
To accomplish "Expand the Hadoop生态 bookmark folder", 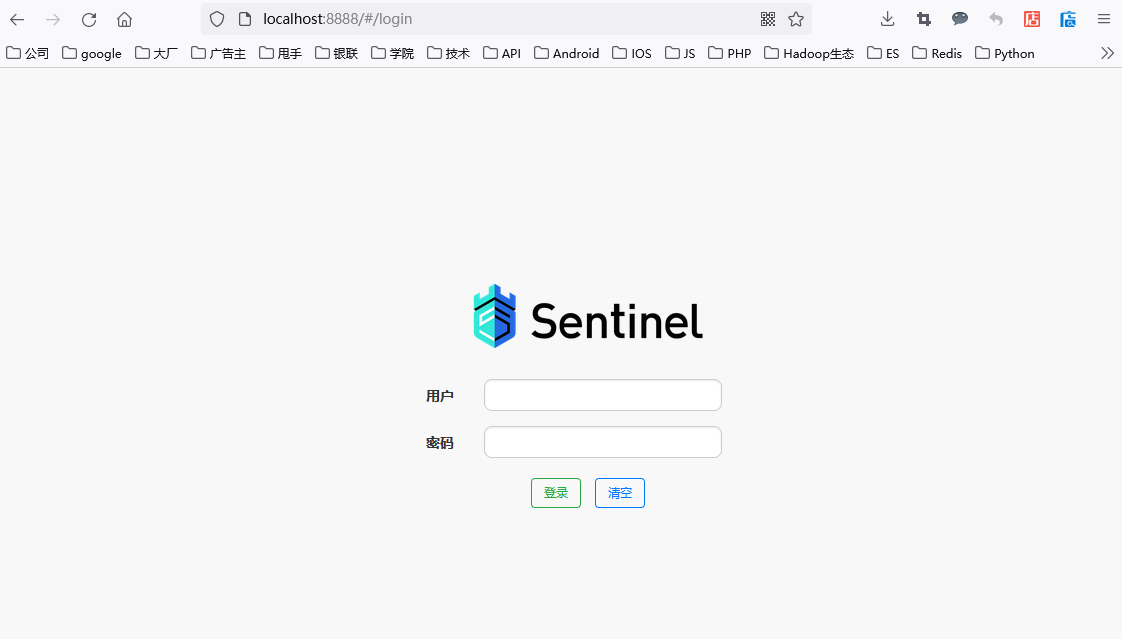I will (x=809, y=53).
